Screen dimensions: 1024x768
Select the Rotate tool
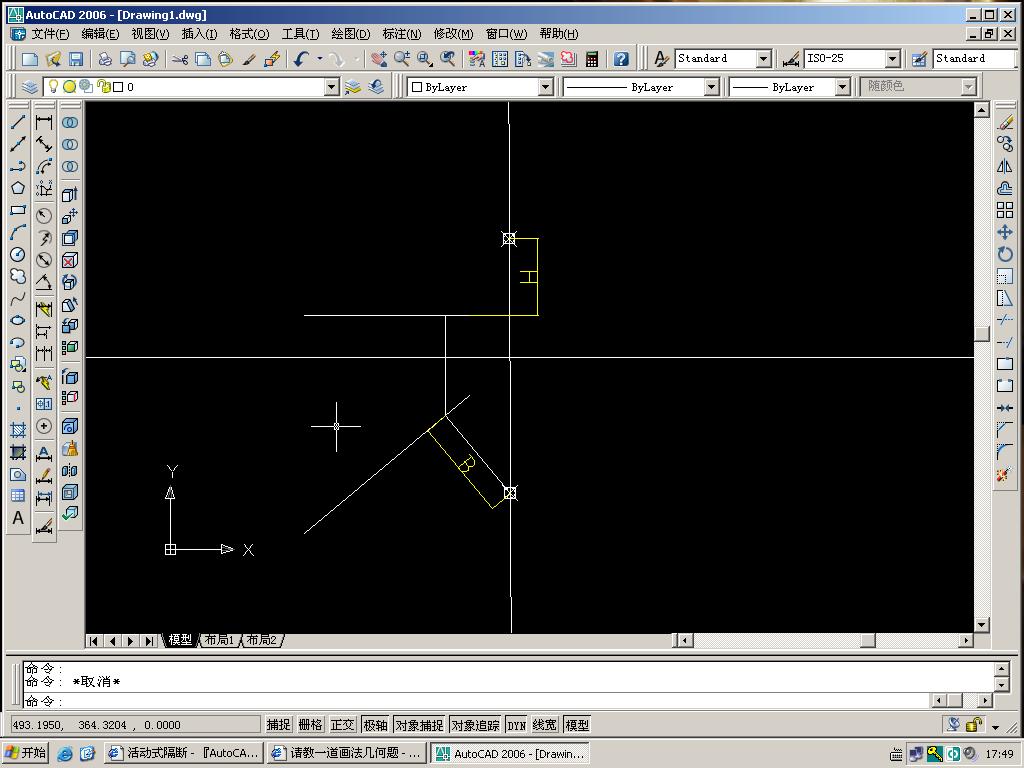coord(1005,255)
